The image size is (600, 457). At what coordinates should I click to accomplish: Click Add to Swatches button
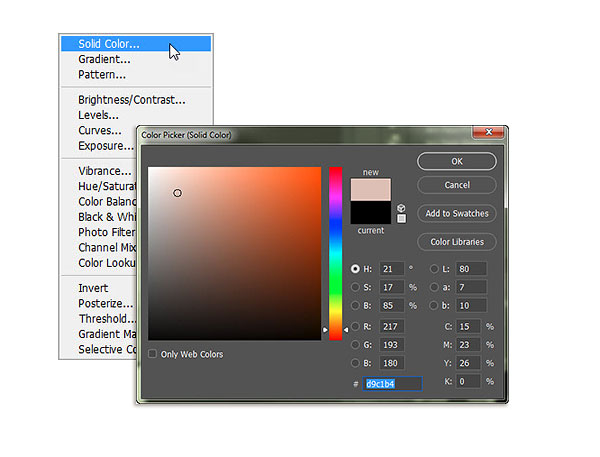pyautogui.click(x=457, y=214)
